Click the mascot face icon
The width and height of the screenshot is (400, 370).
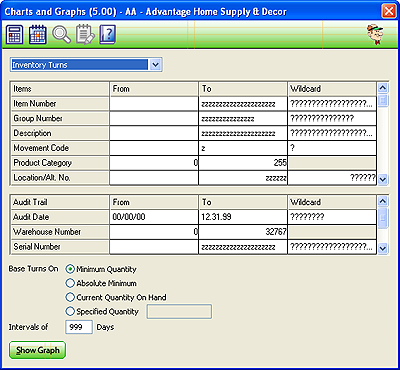[375, 35]
